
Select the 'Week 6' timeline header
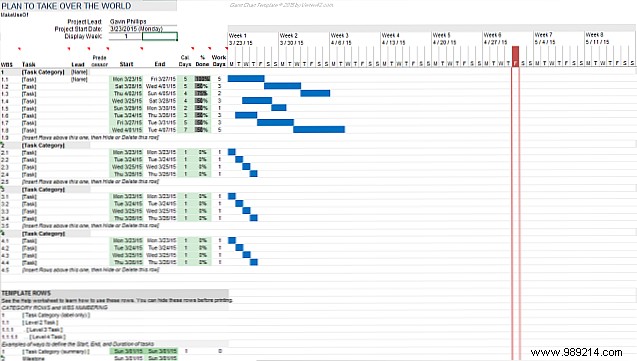click(x=492, y=35)
